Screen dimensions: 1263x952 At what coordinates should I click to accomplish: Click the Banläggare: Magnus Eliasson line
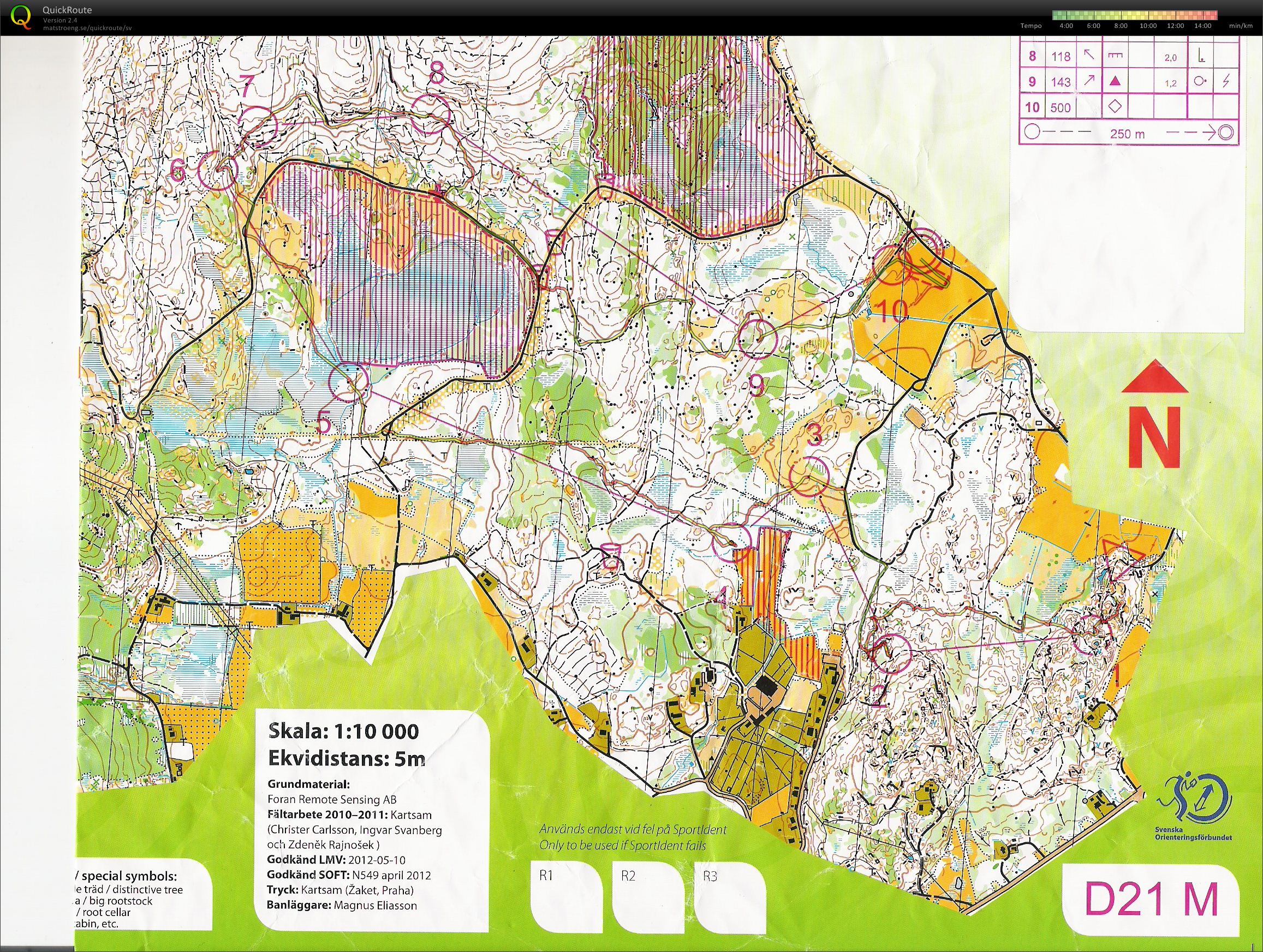click(x=342, y=905)
